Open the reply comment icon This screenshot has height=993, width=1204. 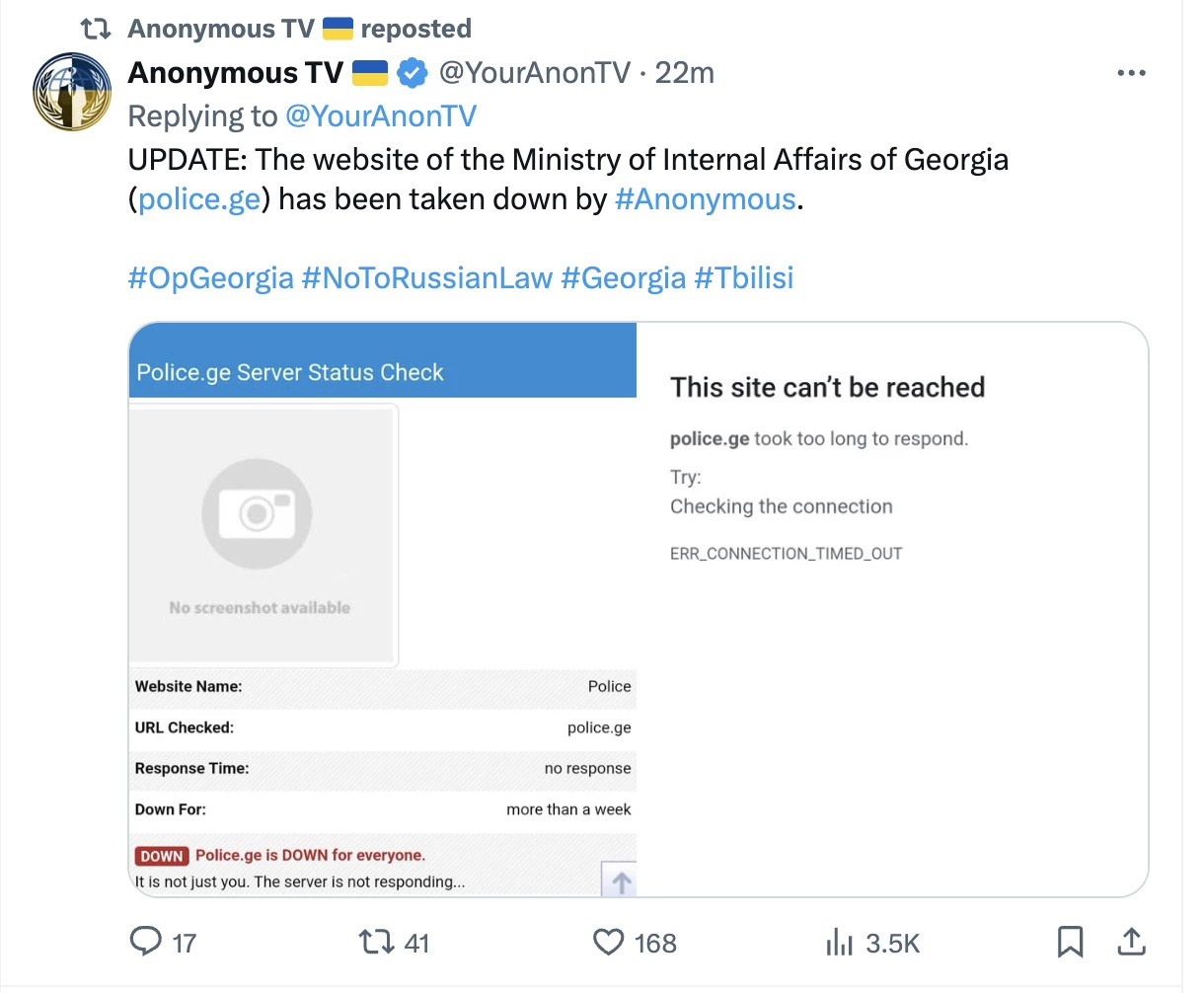pos(146,942)
